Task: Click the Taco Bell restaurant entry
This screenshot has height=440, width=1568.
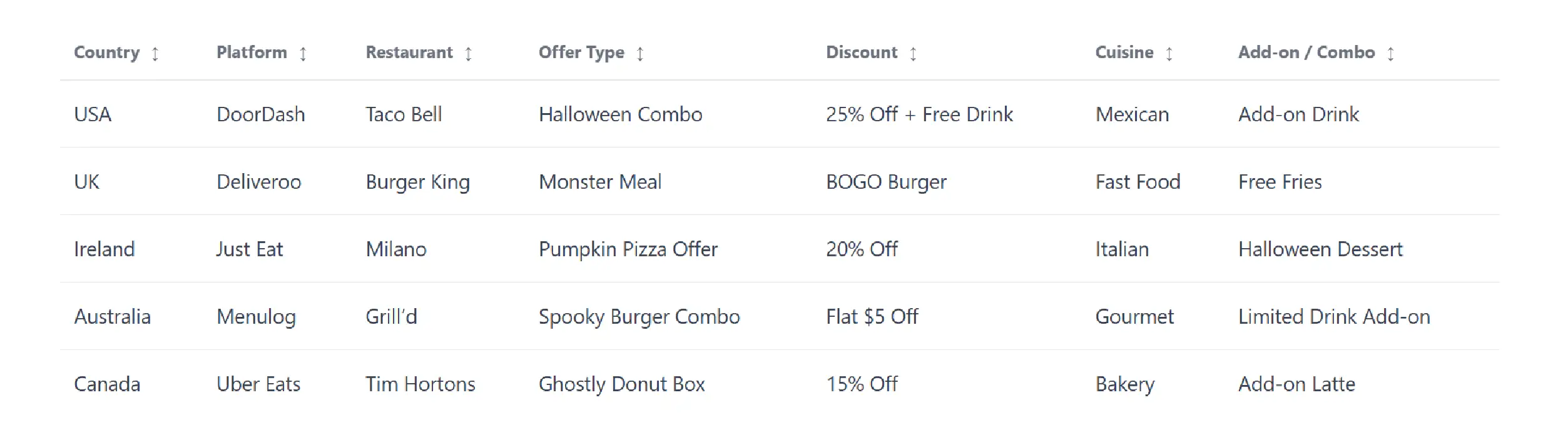Action: (x=404, y=114)
